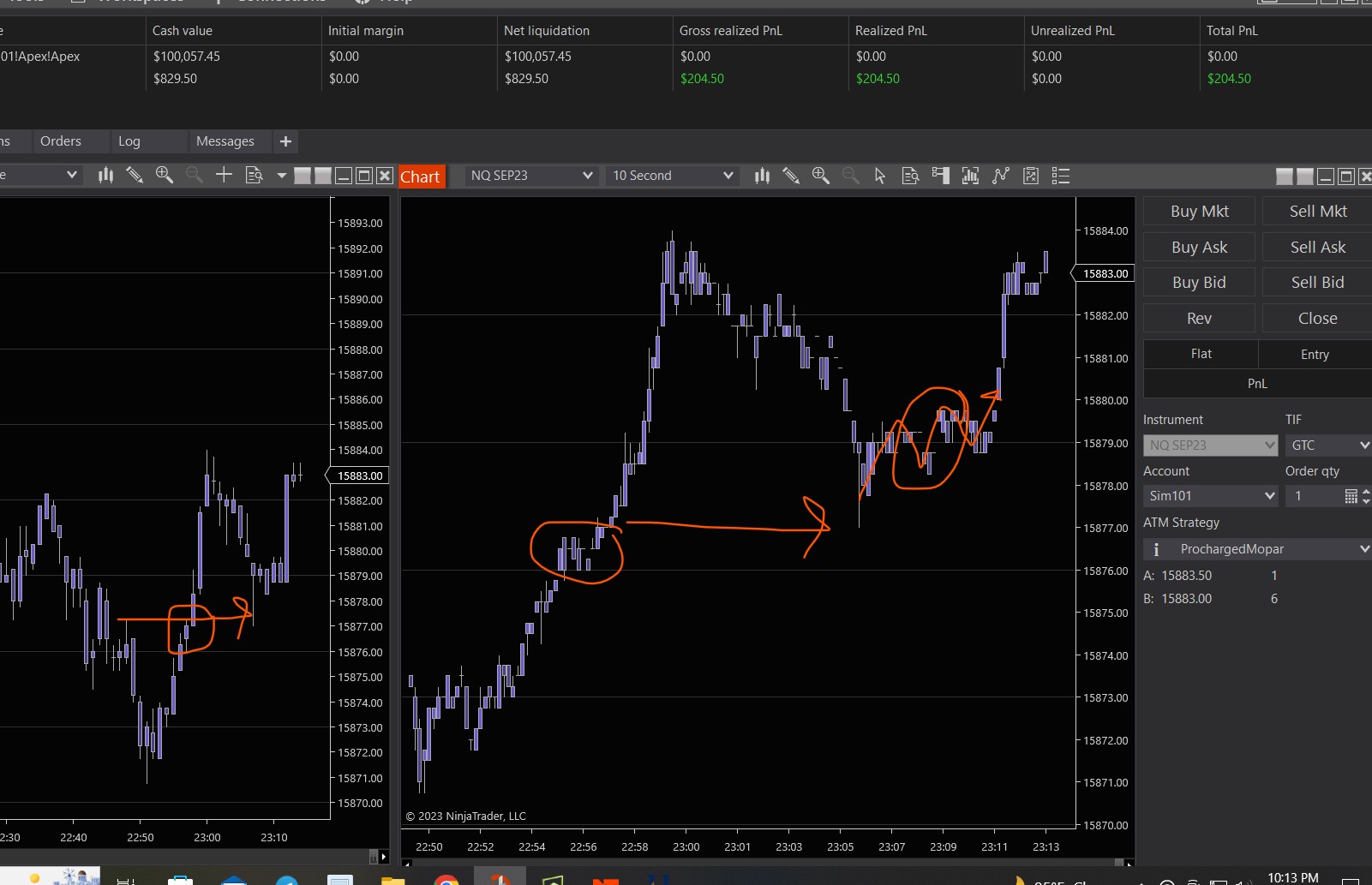Screen dimensions: 1372x885
Task: Switch to the Orders tab
Action: tap(61, 141)
